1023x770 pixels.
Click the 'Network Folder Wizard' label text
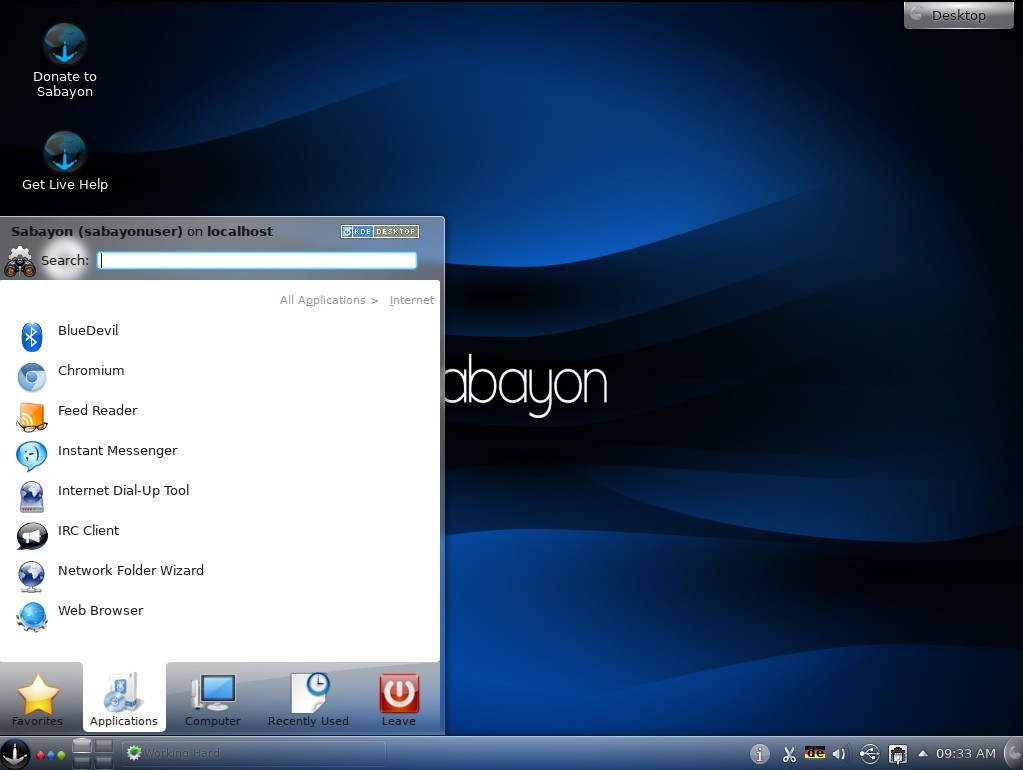coord(131,570)
